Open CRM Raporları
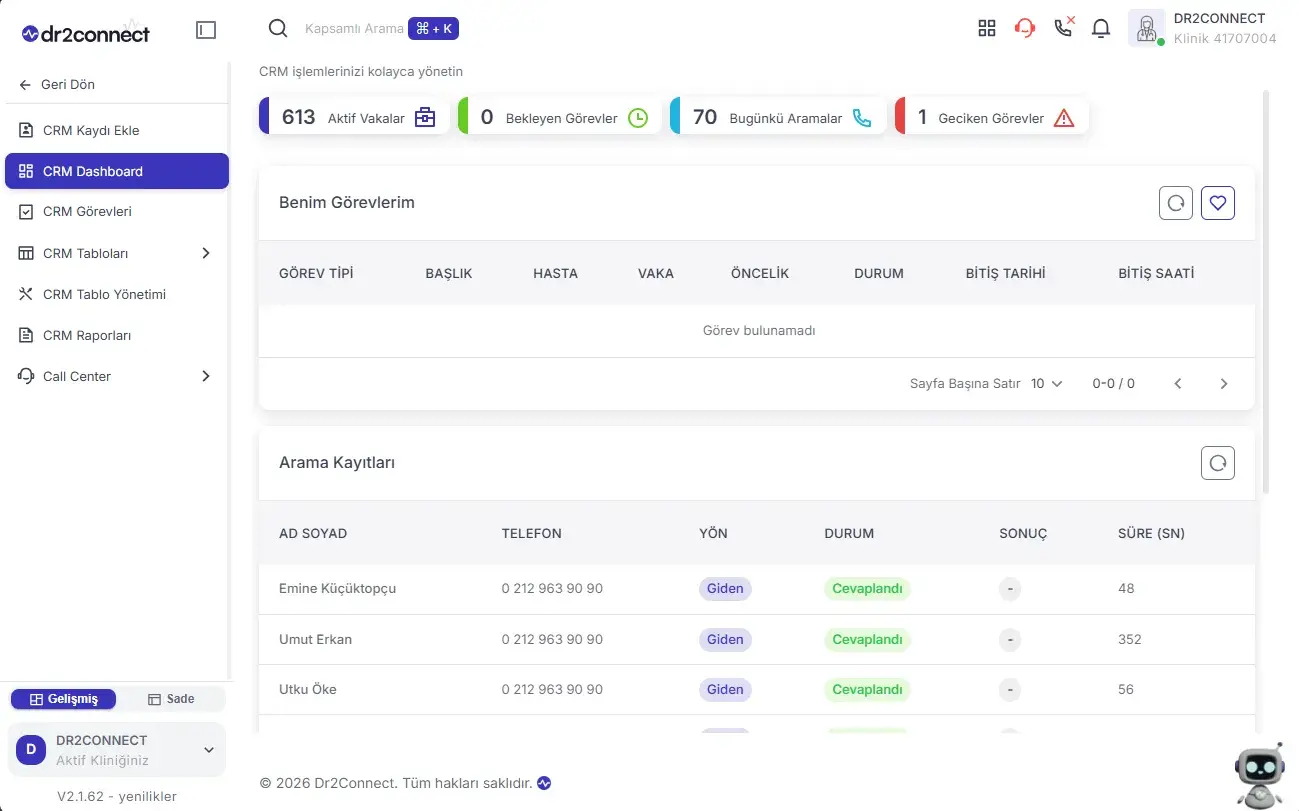 (117, 335)
